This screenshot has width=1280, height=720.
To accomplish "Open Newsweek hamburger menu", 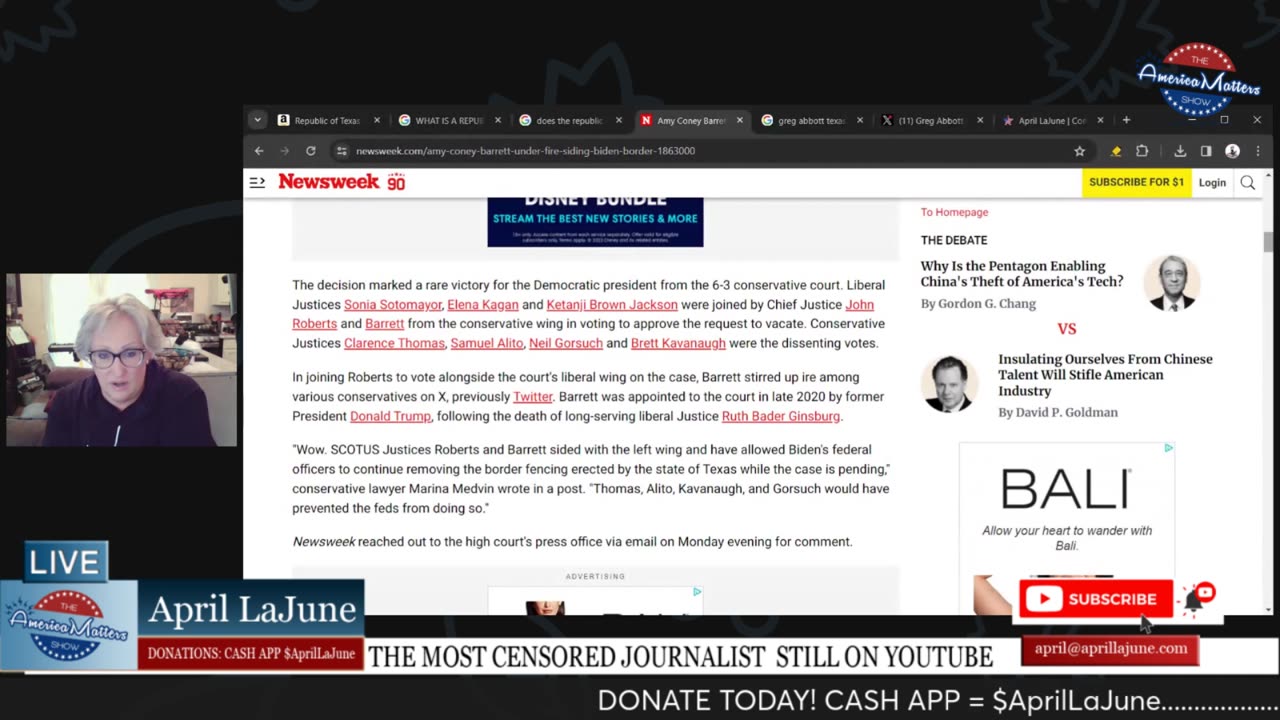I will click(x=257, y=182).
